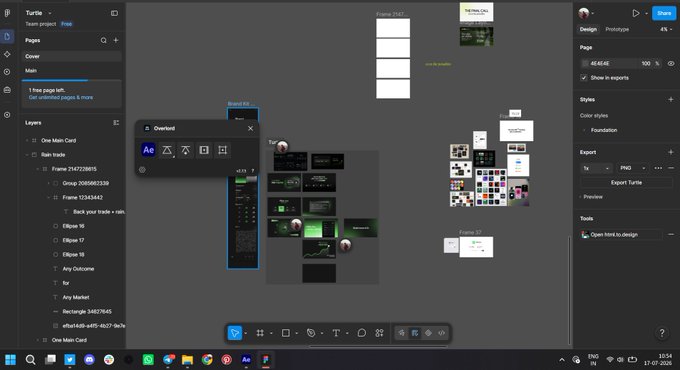Select the Frame 2147228615 layer
The height and width of the screenshot is (370, 680).
(74, 169)
